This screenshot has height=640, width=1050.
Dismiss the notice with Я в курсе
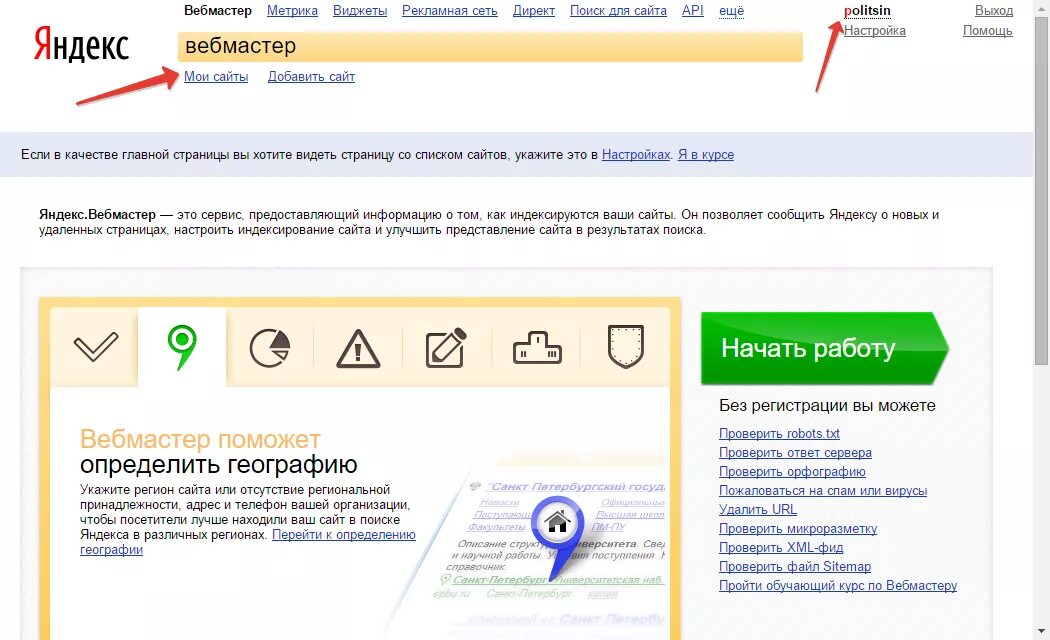coord(706,155)
